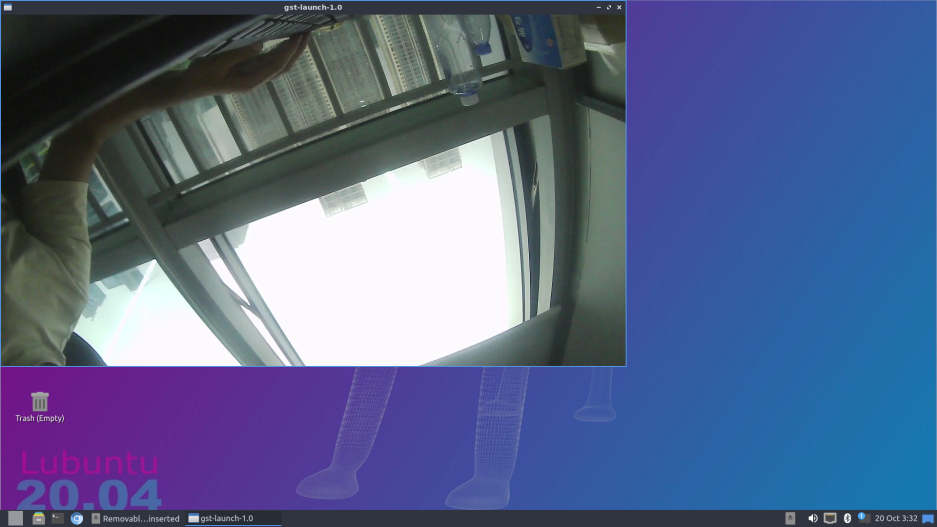Image resolution: width=937 pixels, height=527 pixels.
Task: Open the Bluetooth tray icon
Action: [847, 518]
